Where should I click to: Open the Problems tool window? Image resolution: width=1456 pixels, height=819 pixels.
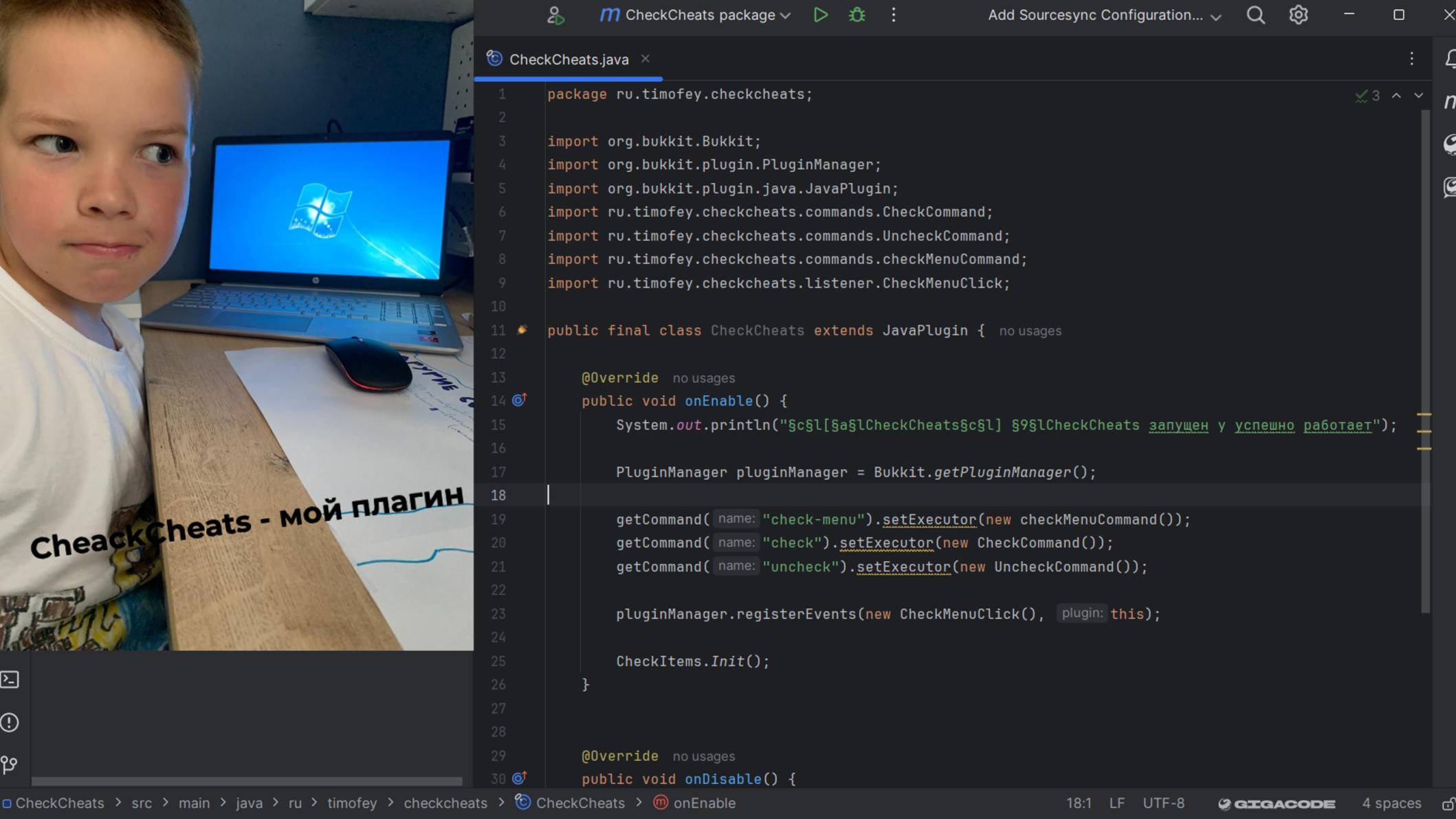tap(10, 723)
